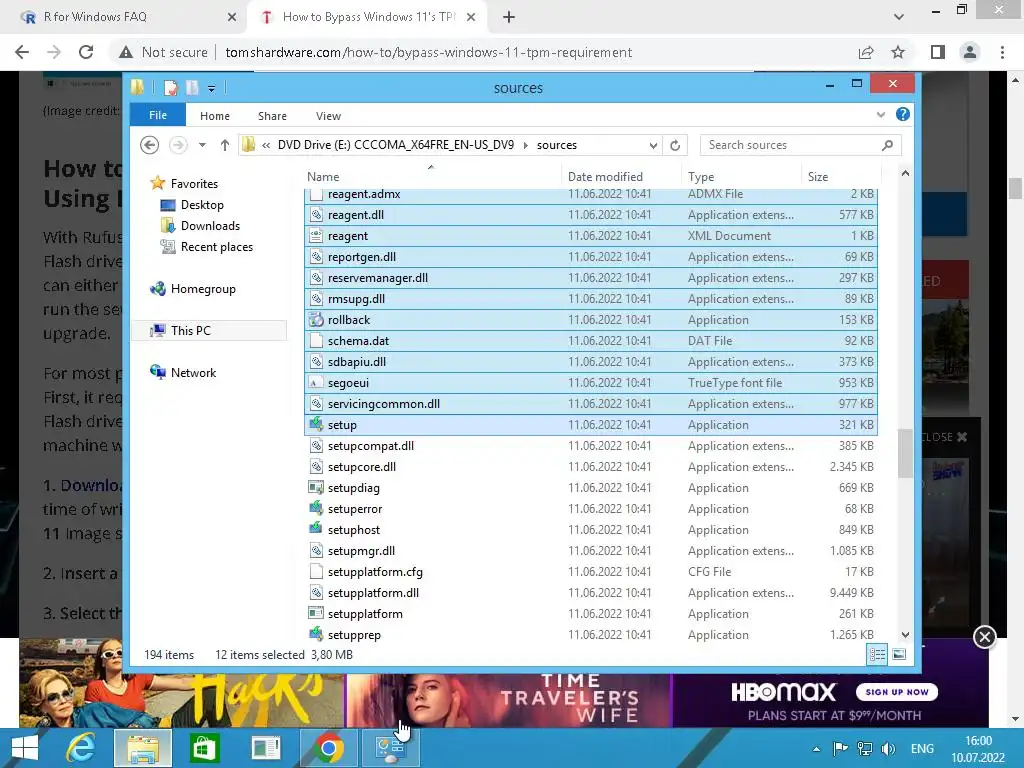Open network status tray icon
Screen dimensions: 1024x768
pyautogui.click(x=865, y=748)
